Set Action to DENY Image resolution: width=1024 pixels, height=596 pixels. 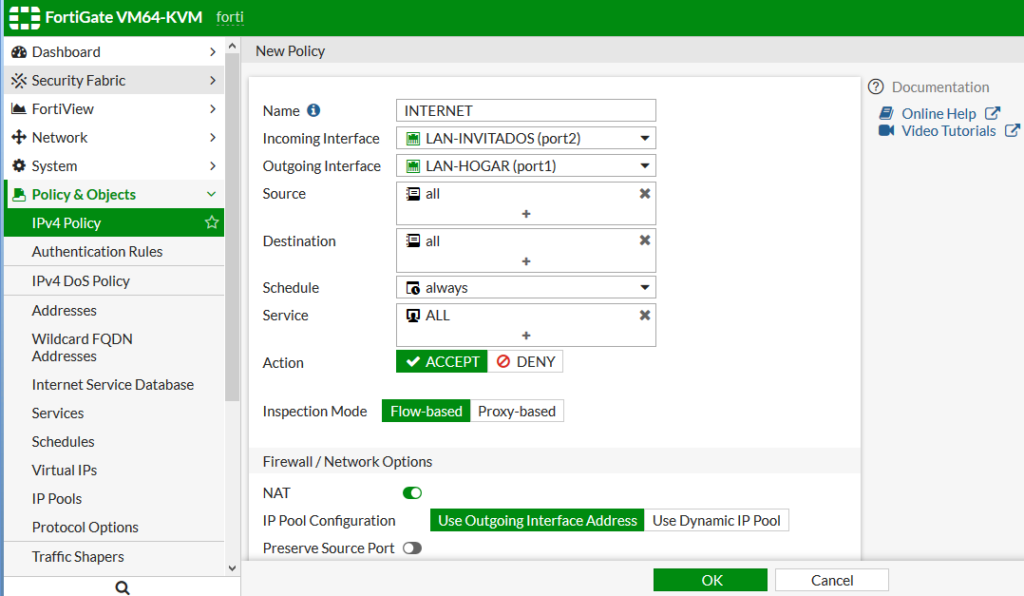[526, 362]
